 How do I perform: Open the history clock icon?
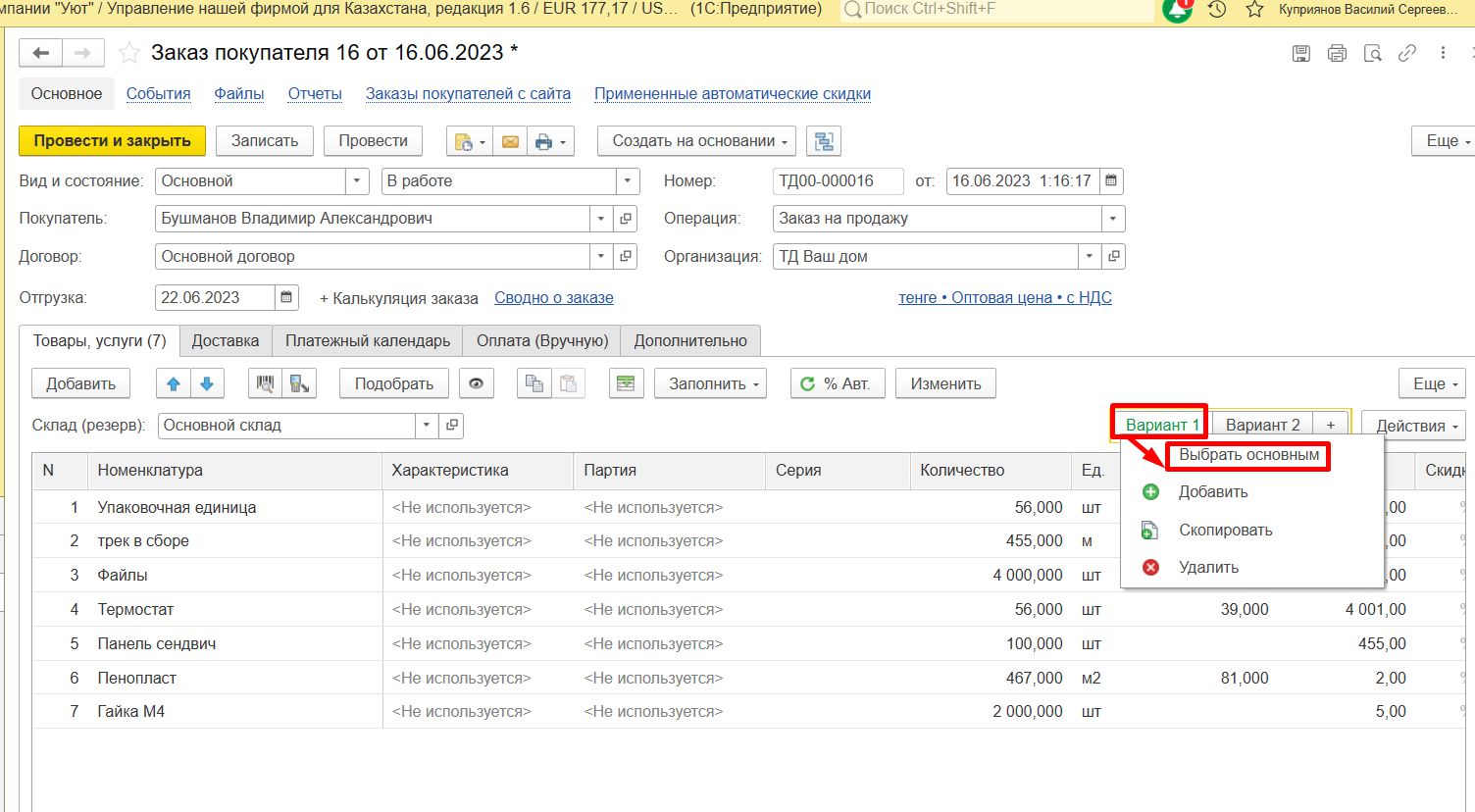pos(1217,10)
